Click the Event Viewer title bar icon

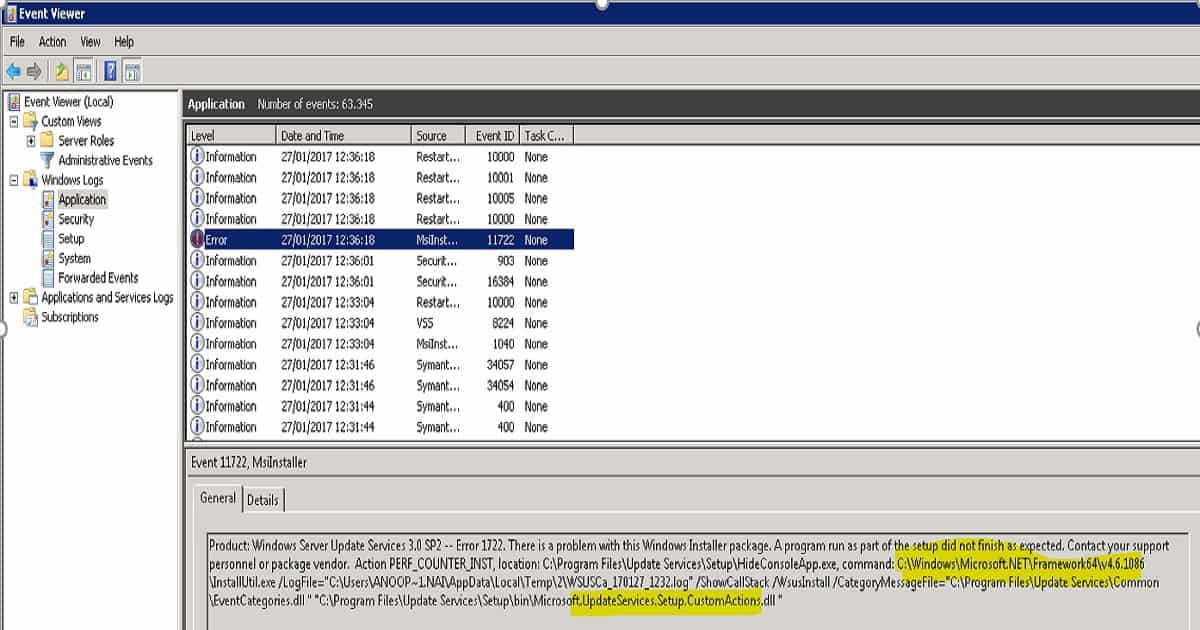(10, 14)
